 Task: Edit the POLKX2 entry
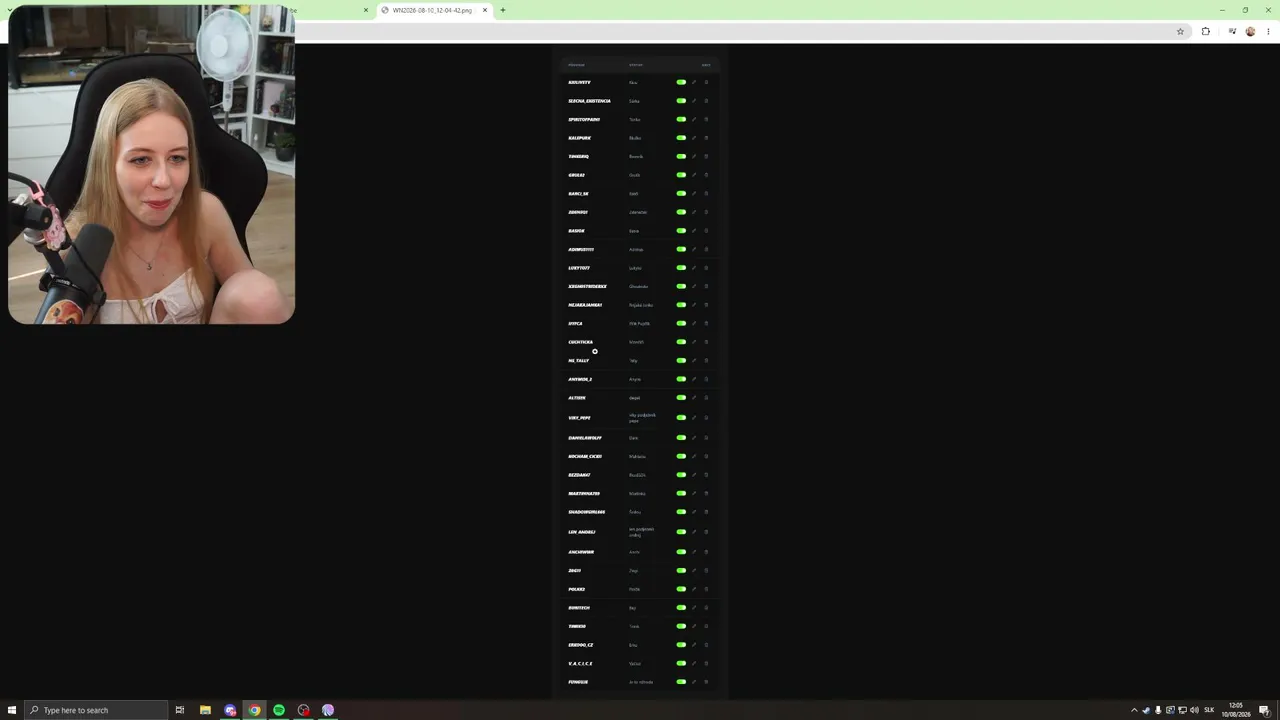(x=694, y=589)
